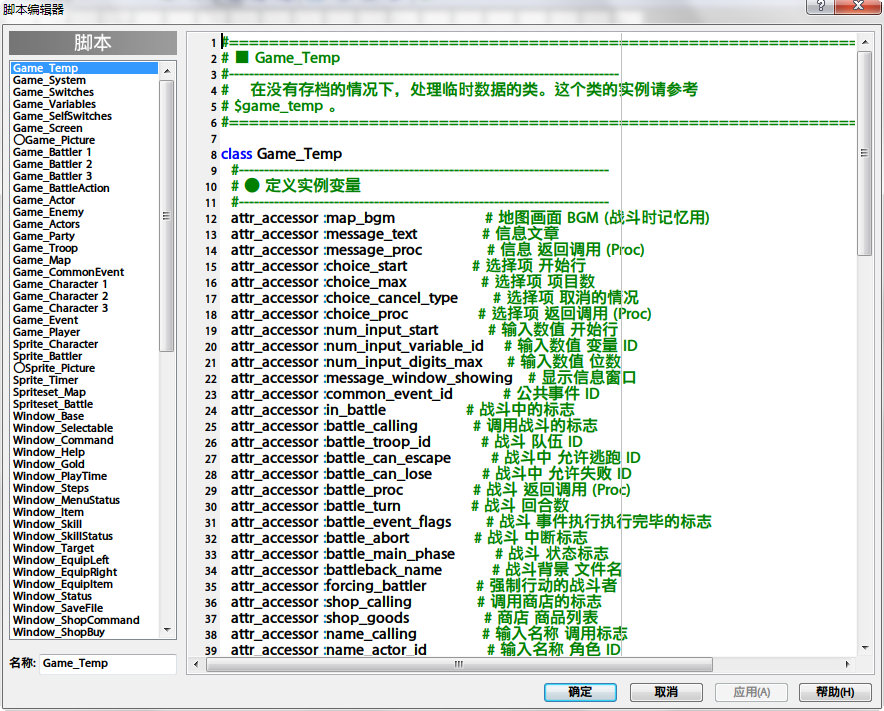Click the script list scrollbar thumb
This screenshot has width=884, height=711.
point(167,215)
